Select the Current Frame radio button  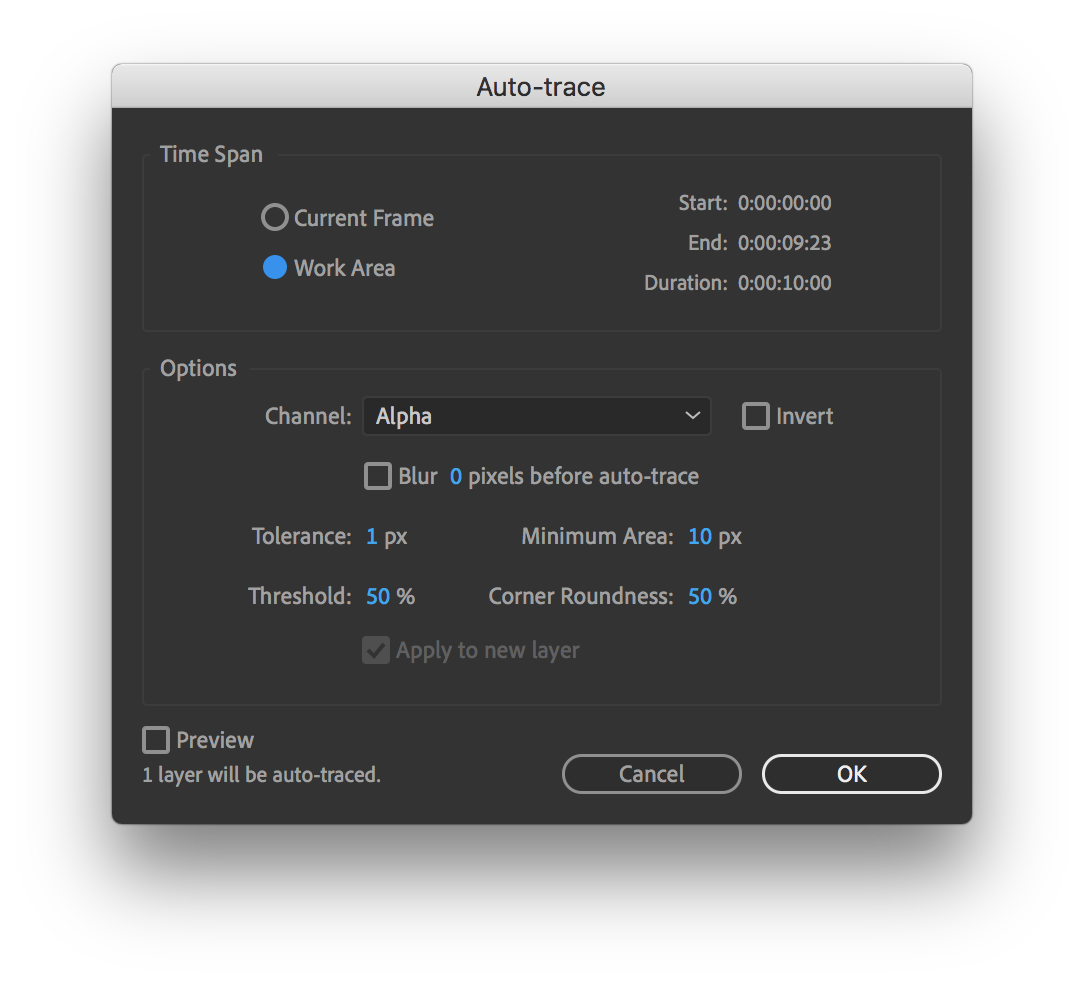tap(274, 216)
